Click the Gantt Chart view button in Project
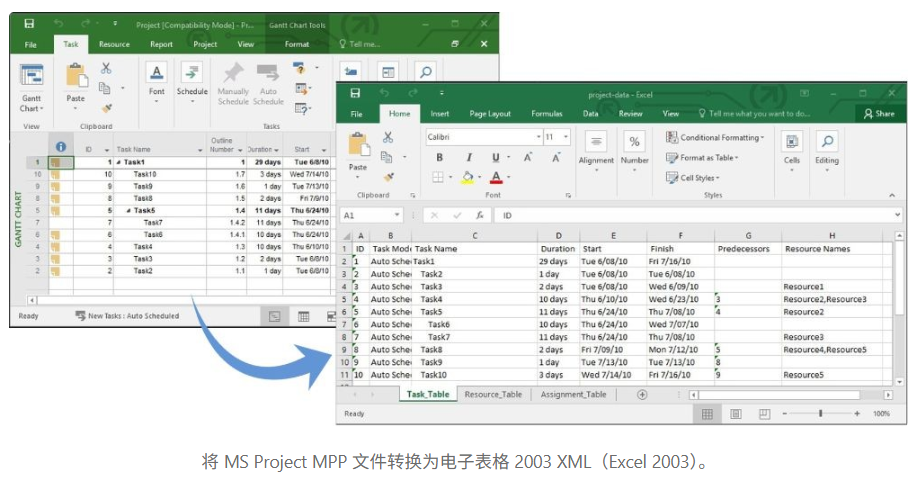The image size is (915, 483). 32,89
